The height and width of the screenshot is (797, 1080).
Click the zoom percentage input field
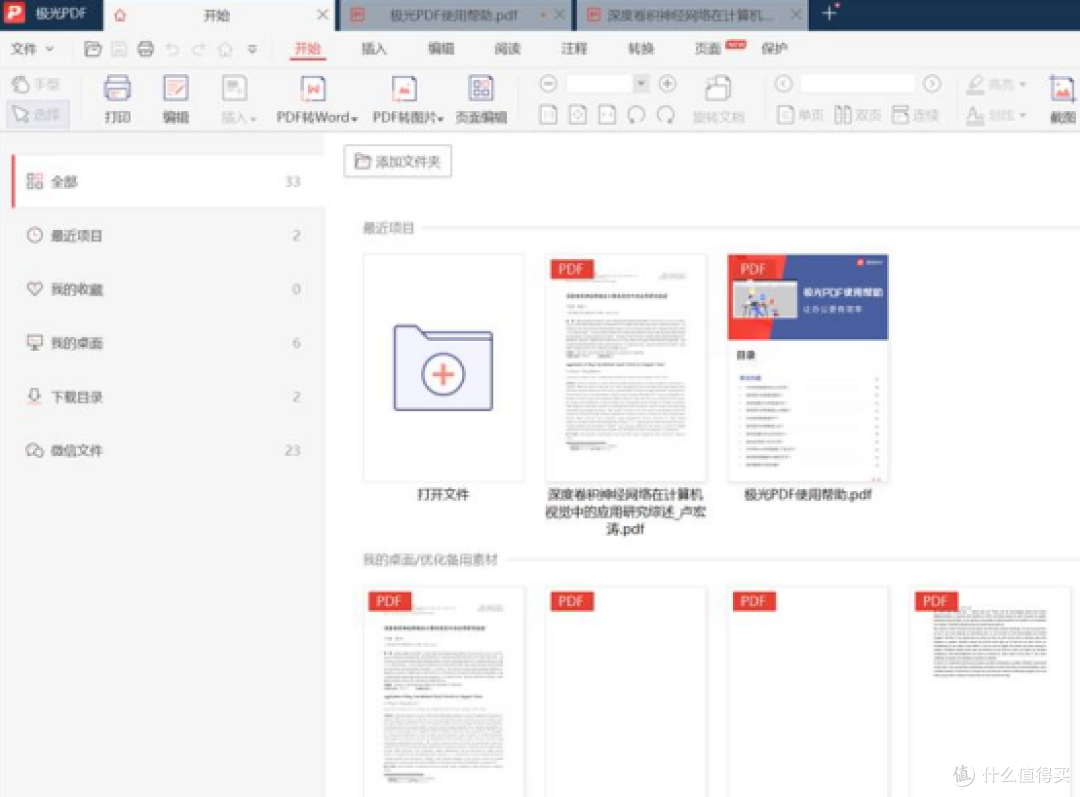599,84
